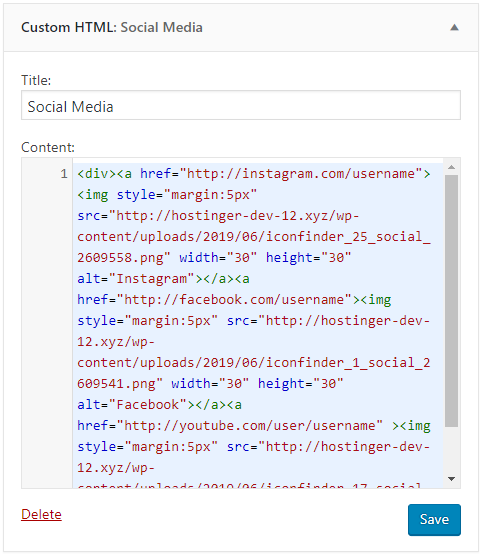Image resolution: width=482 pixels, height=554 pixels.
Task: Click the opening <div> tag in code
Action: pos(97,174)
